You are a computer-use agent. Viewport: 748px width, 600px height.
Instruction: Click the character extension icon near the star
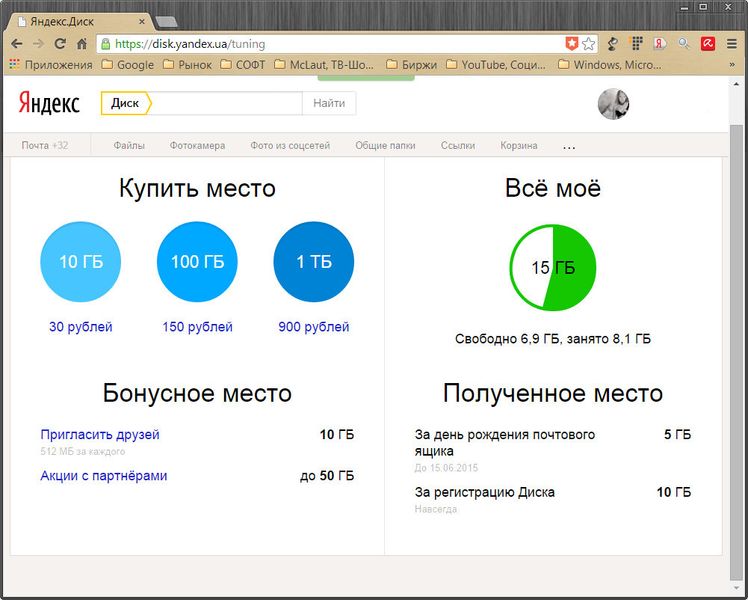(613, 44)
